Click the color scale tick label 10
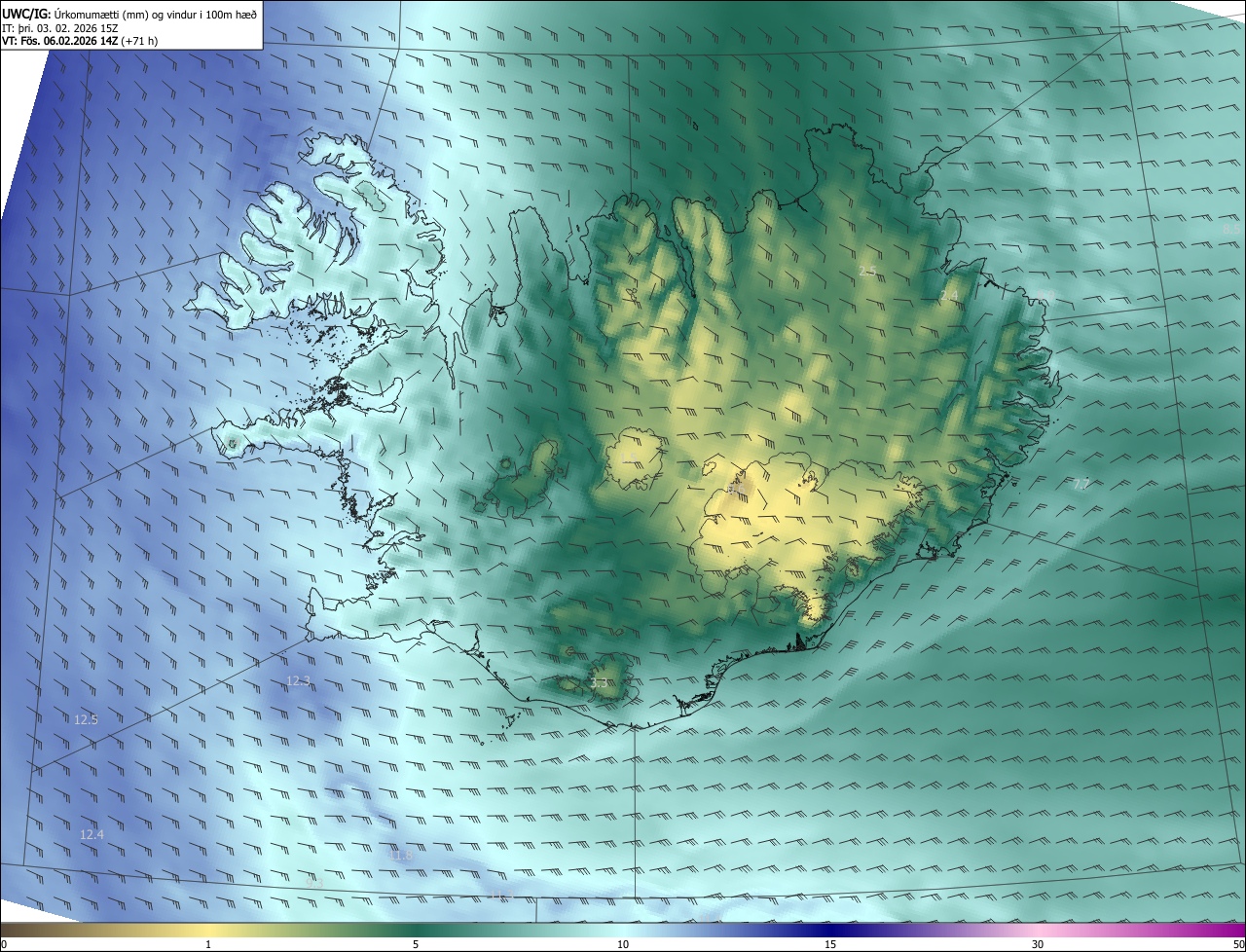Screen dimensions: 1246x952 click(x=623, y=944)
